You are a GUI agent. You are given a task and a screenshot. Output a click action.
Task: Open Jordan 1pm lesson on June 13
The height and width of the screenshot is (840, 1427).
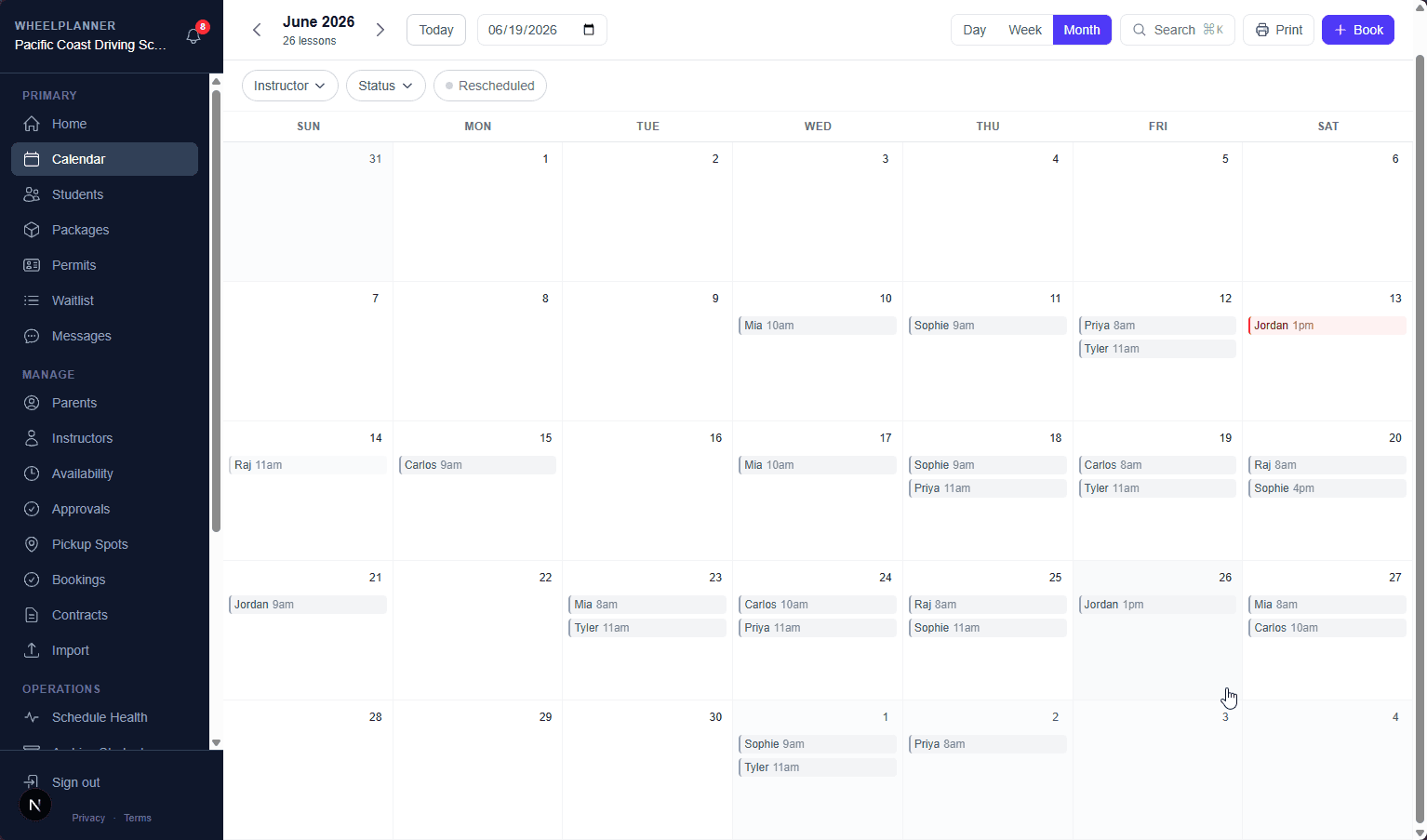[1327, 326]
